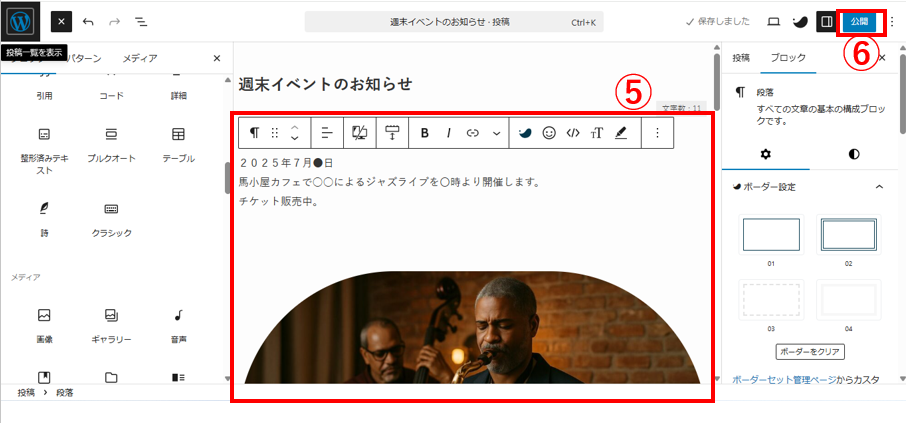Screen dimensions: 906x423
Task: Switch to the メディア inserter tab
Action: (x=139, y=58)
